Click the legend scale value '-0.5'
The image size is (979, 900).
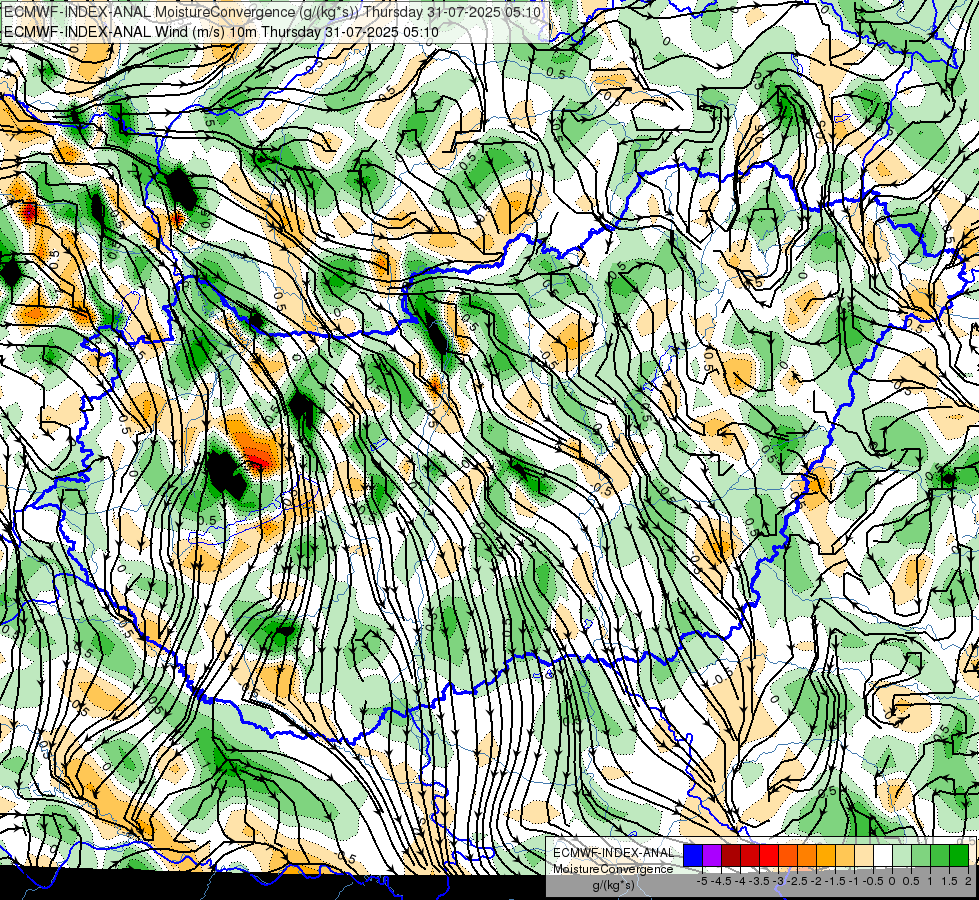point(873,881)
